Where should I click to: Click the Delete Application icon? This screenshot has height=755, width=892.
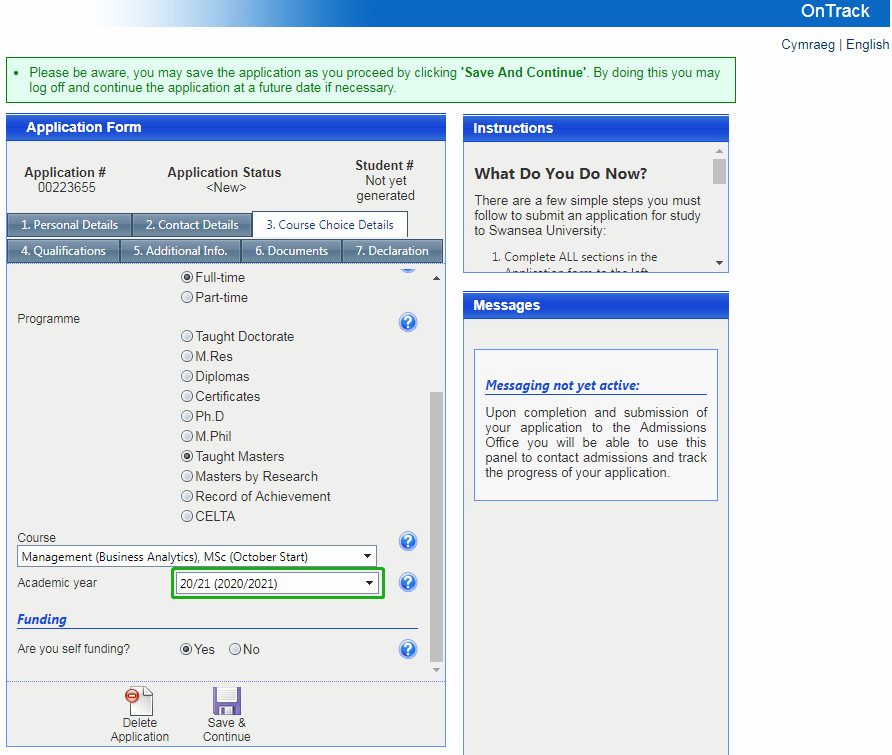point(139,701)
